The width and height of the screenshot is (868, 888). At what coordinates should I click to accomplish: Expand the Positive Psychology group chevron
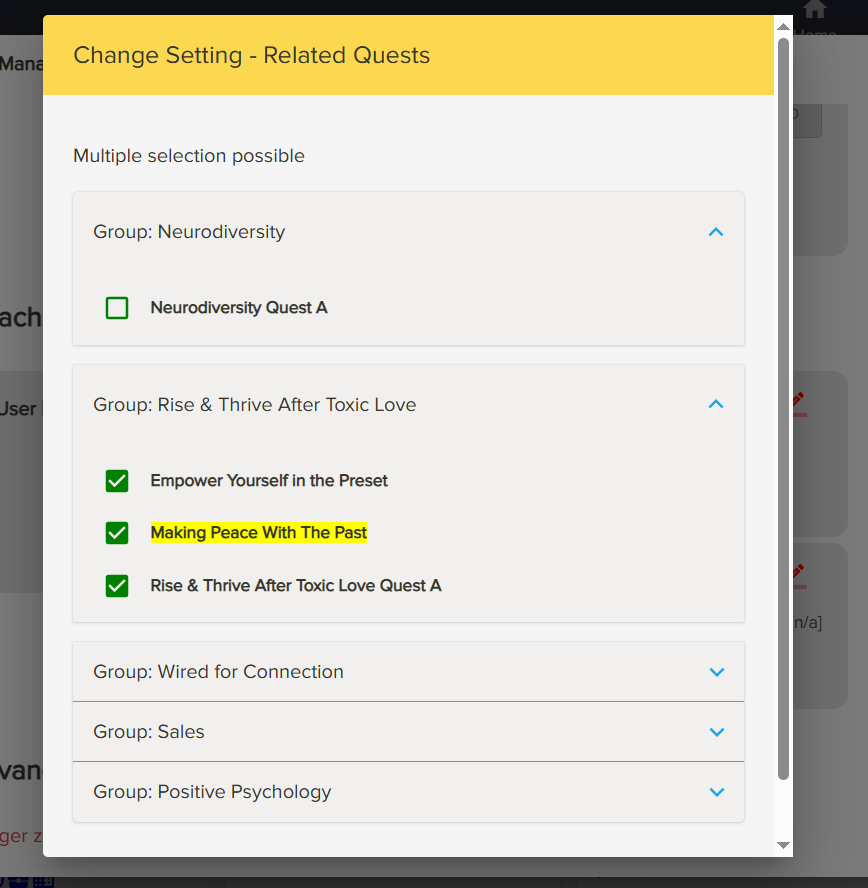click(716, 792)
